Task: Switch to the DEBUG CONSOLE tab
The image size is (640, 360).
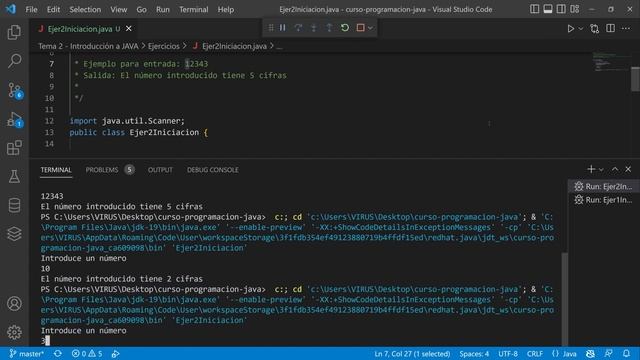Action: [213, 170]
